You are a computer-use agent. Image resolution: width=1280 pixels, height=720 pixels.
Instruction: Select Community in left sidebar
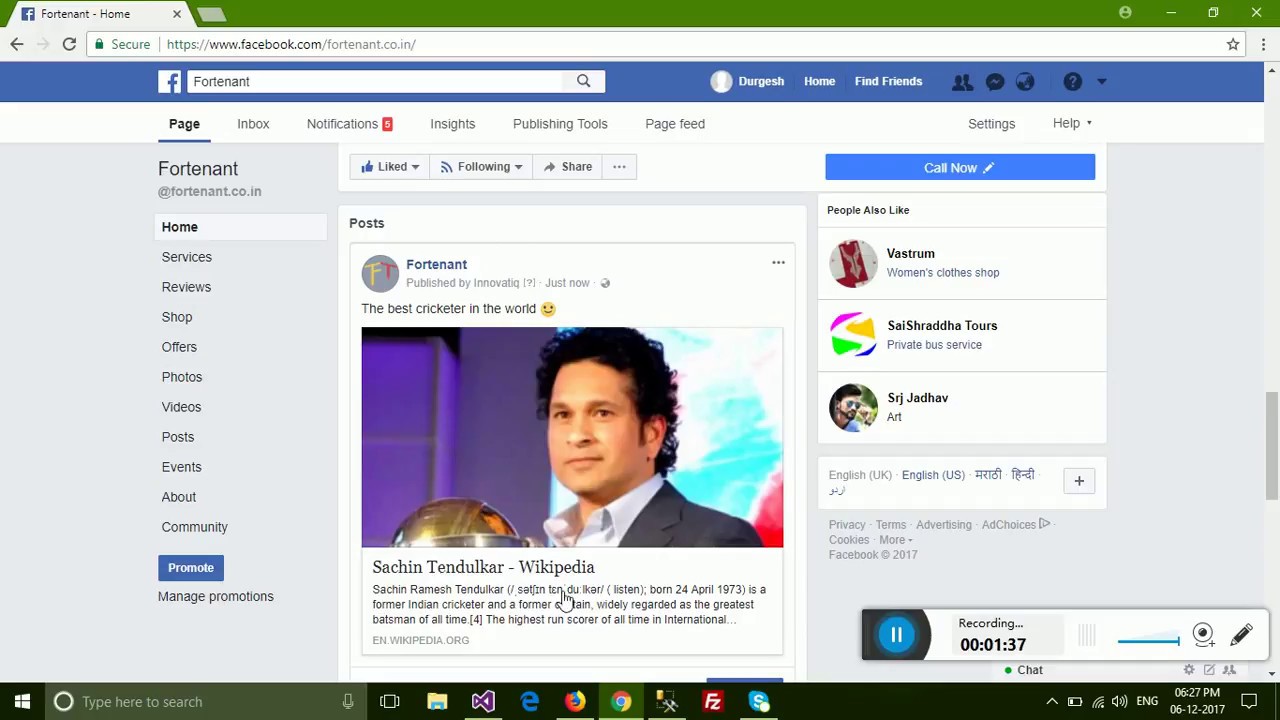(x=195, y=527)
